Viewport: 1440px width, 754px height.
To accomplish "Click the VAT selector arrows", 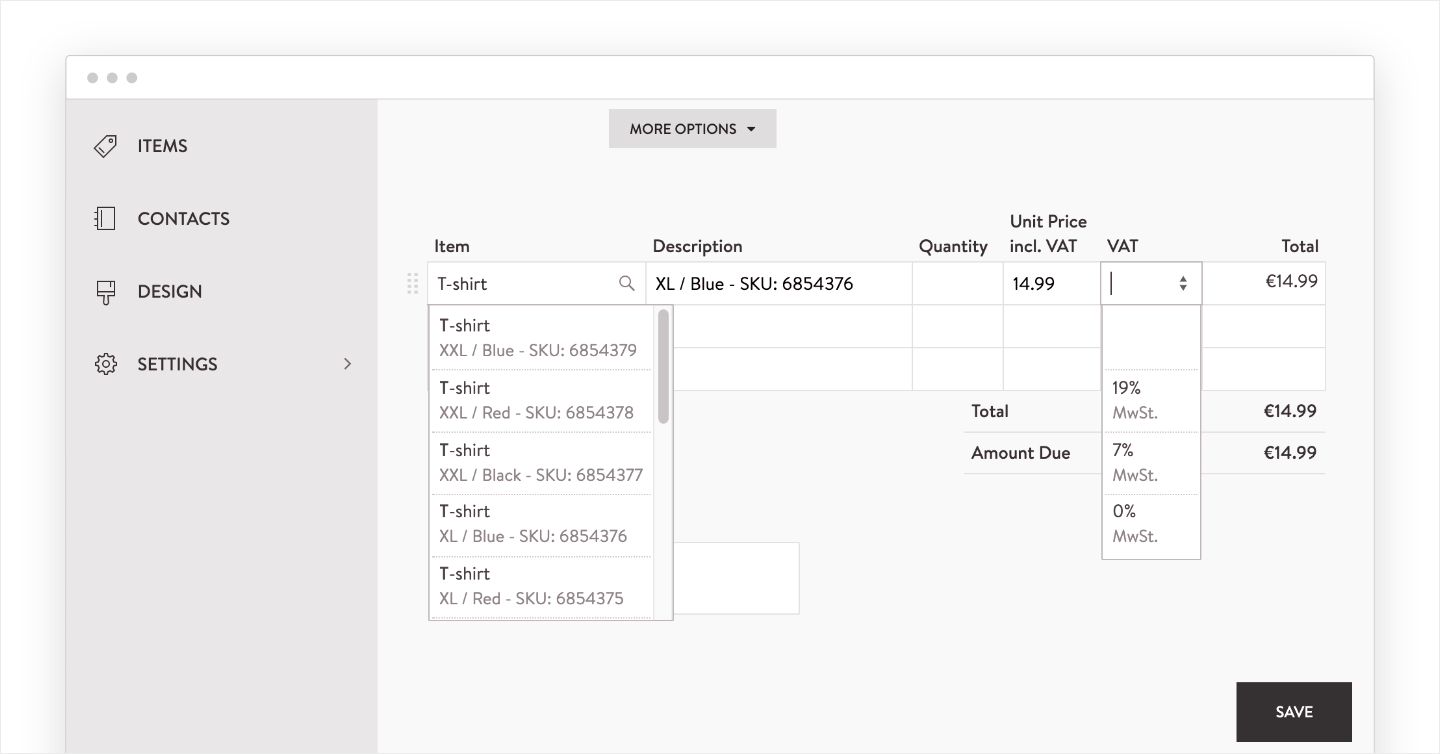I will pyautogui.click(x=1183, y=284).
